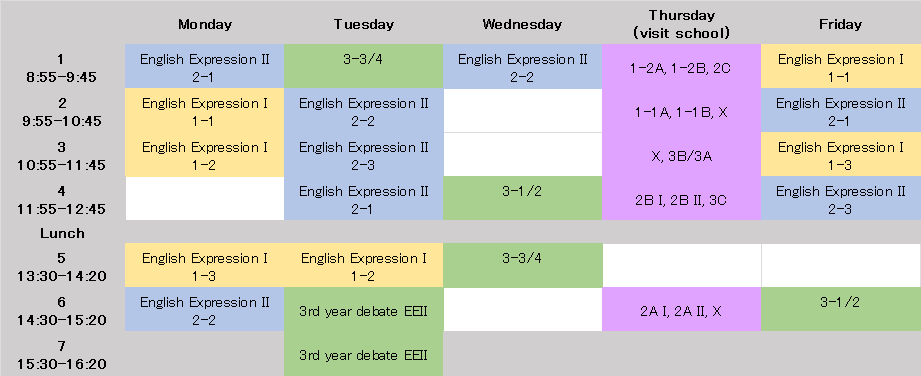This screenshot has width=921, height=376.
Task: Select Monday period 1 English Expression II 2-1
Action: click(x=204, y=66)
